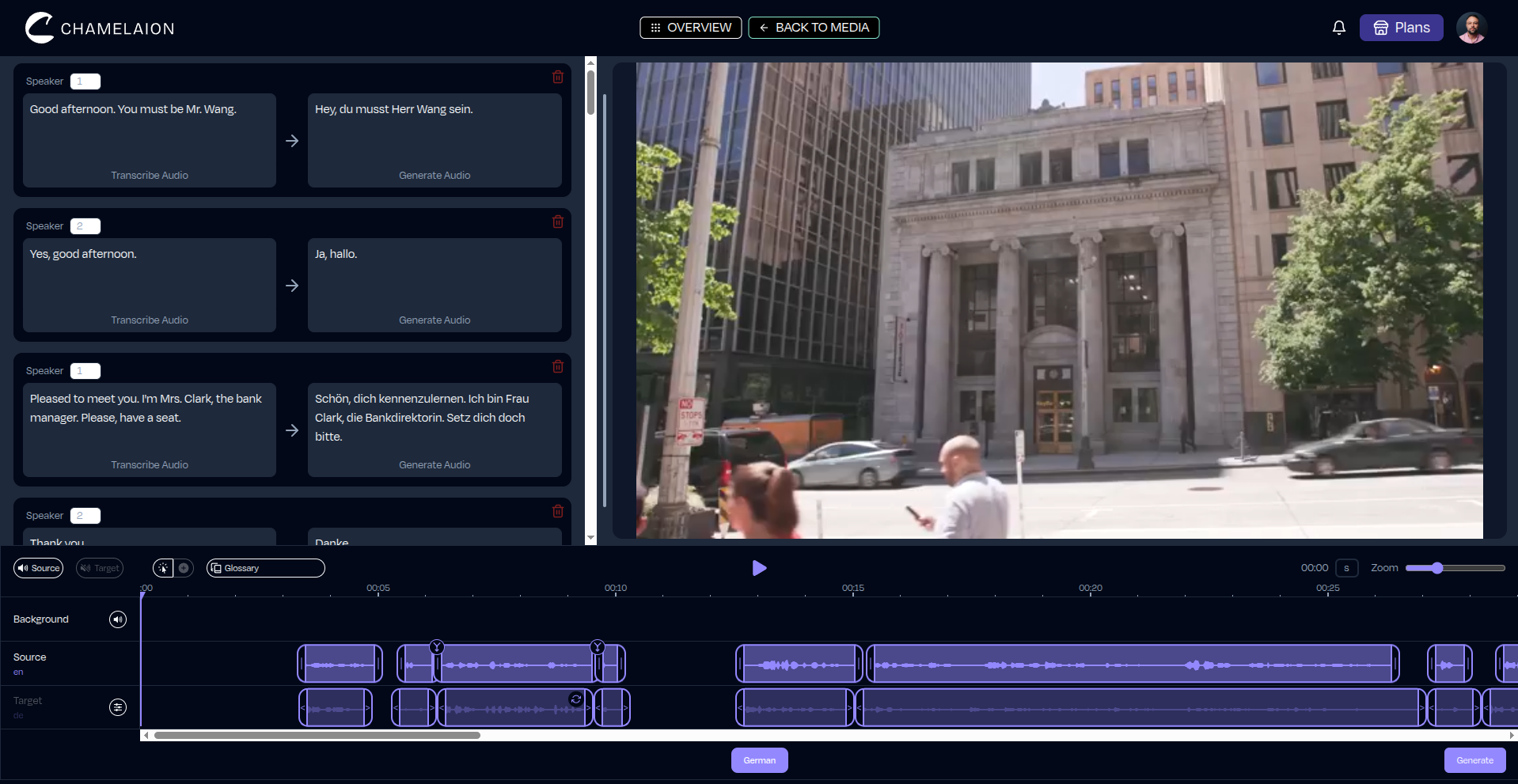Viewport: 1518px width, 784px height.
Task: Jump to the 00:10 mark on timeline ruler
Action: pos(616,588)
